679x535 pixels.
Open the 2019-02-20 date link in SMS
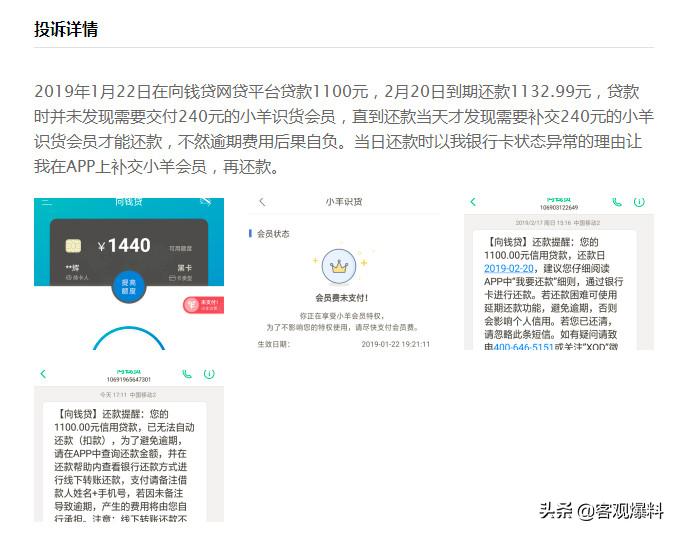[508, 268]
